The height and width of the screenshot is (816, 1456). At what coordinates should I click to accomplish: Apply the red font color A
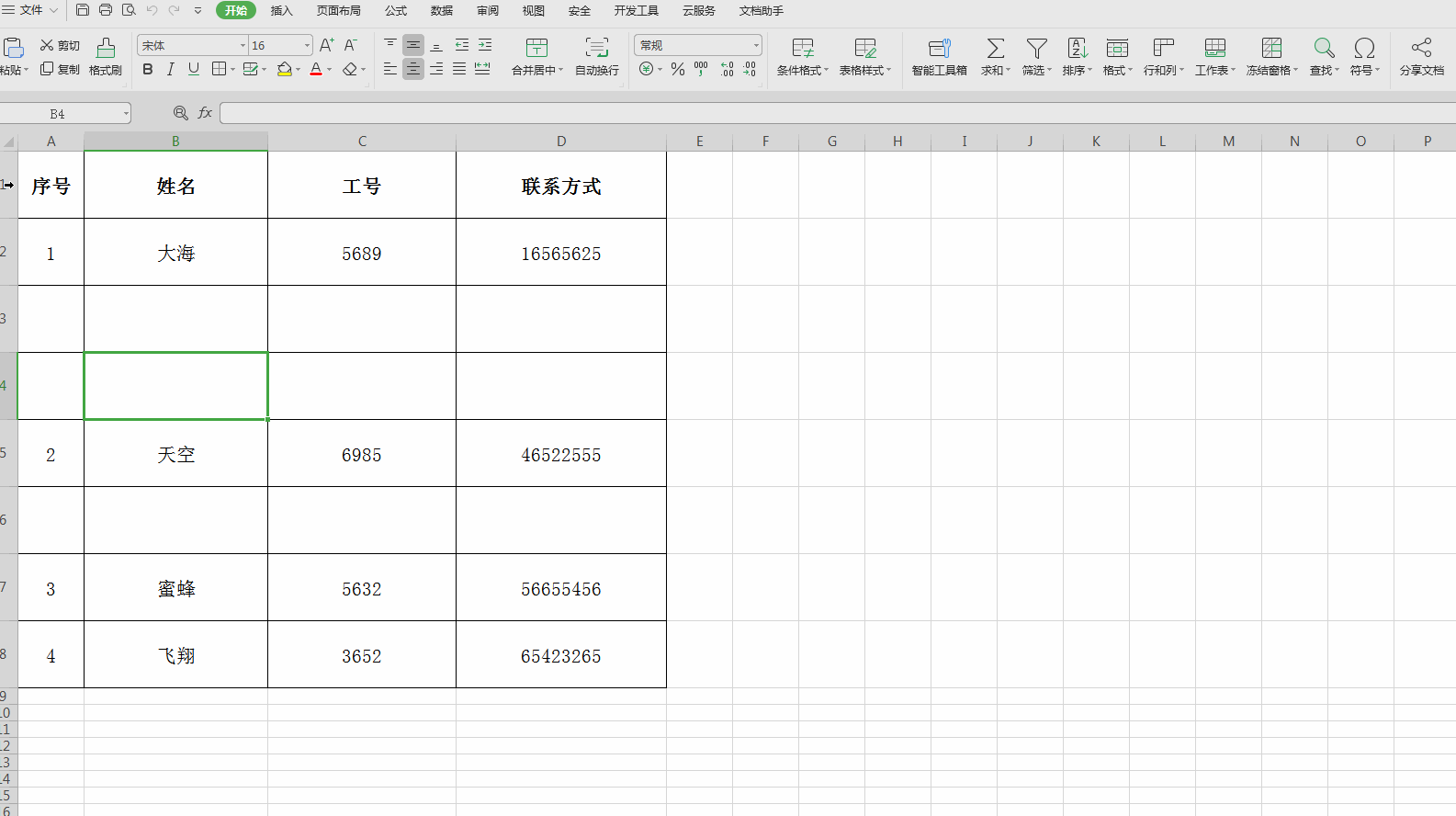pyautogui.click(x=316, y=69)
